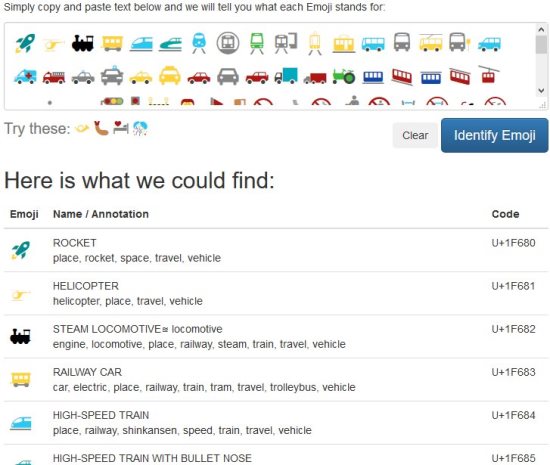The height and width of the screenshot is (465, 550).
Task: Try the thunder cloud rain sample emoji
Action: (x=140, y=129)
